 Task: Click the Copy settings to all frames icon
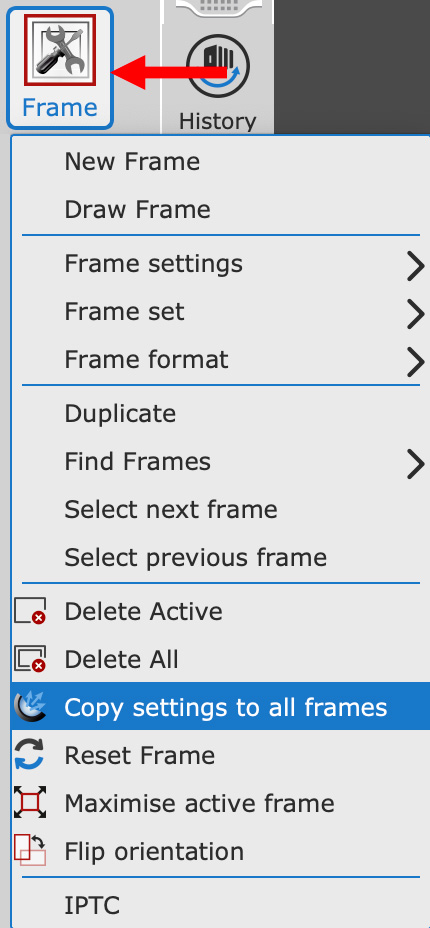[x=30, y=707]
